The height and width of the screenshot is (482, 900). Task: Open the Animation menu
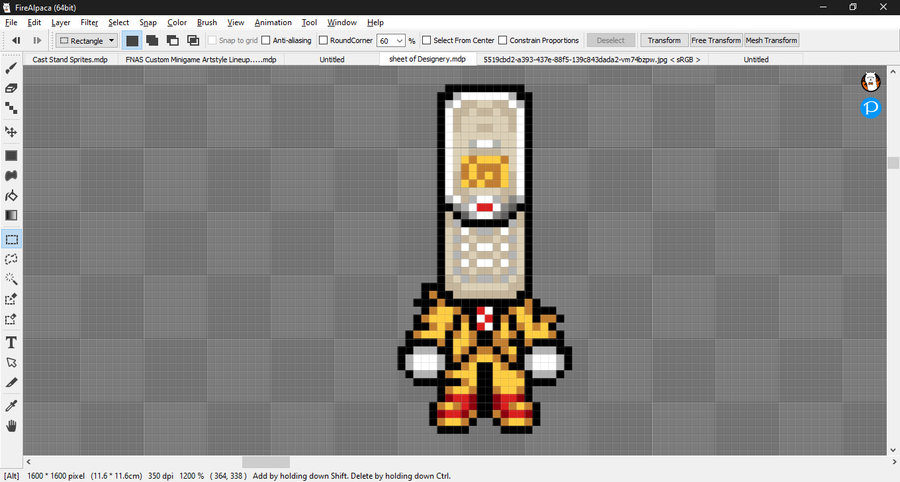point(273,22)
